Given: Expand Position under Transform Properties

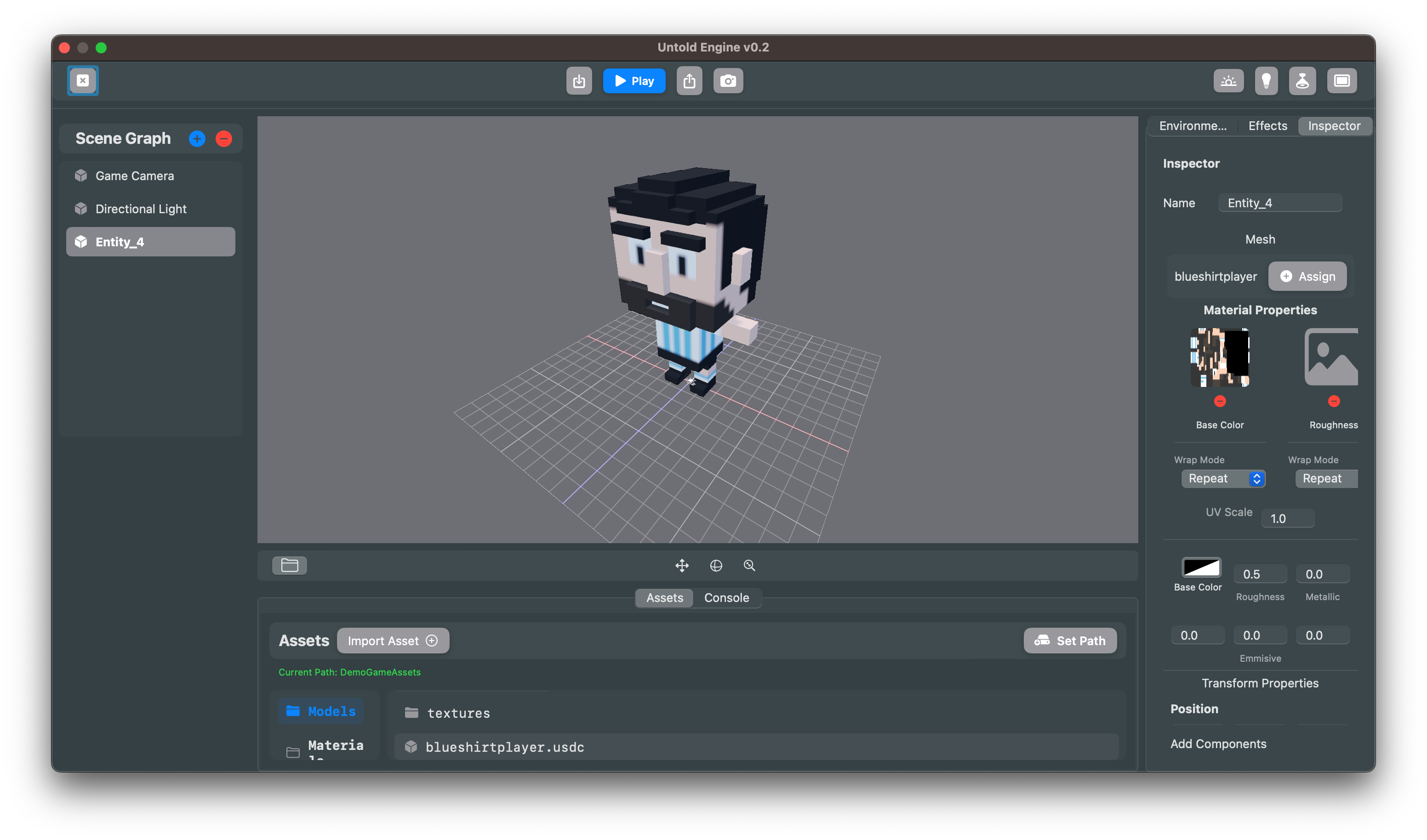Looking at the screenshot, I should pyautogui.click(x=1194, y=708).
